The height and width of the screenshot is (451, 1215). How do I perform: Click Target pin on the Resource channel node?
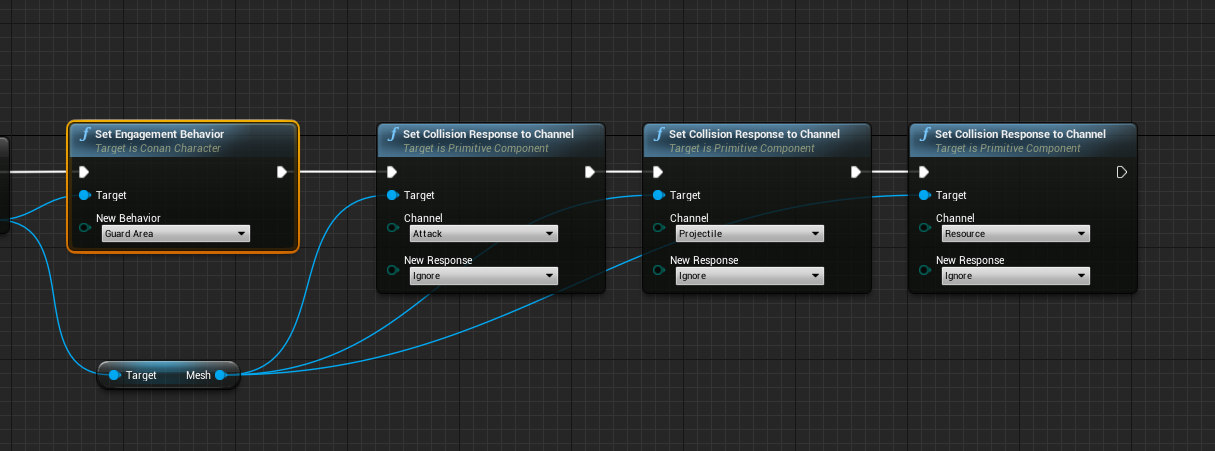[925, 195]
